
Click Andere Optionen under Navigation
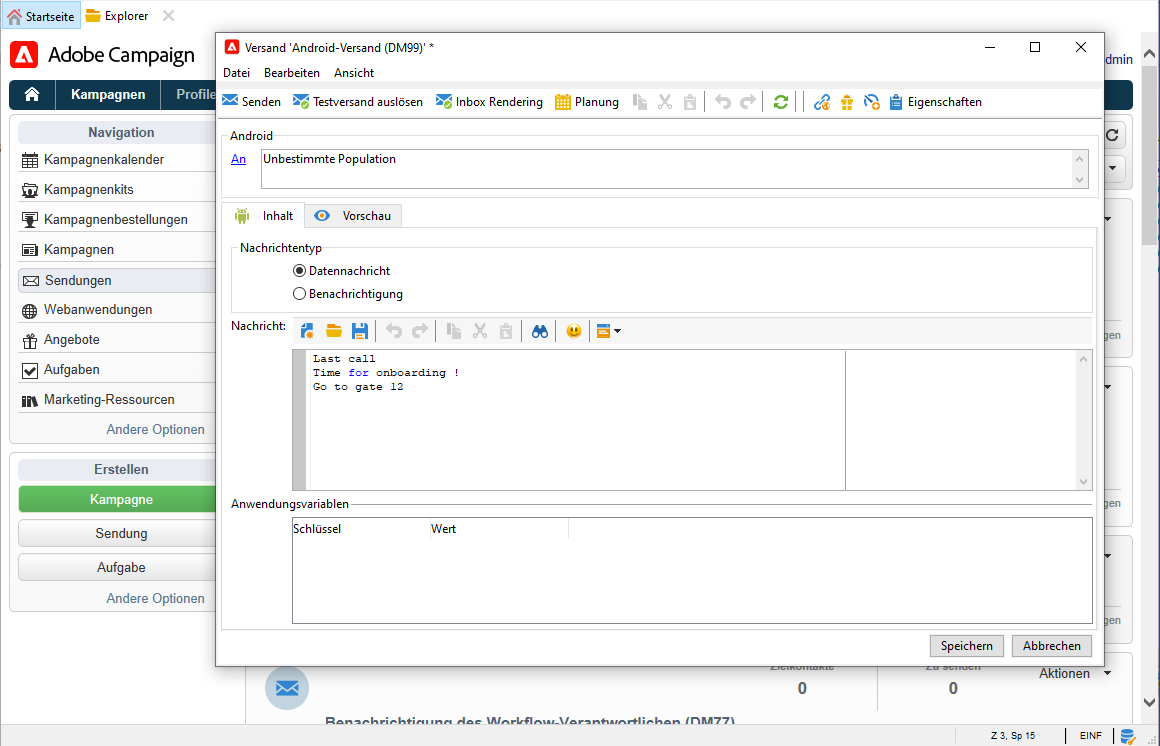coord(155,429)
